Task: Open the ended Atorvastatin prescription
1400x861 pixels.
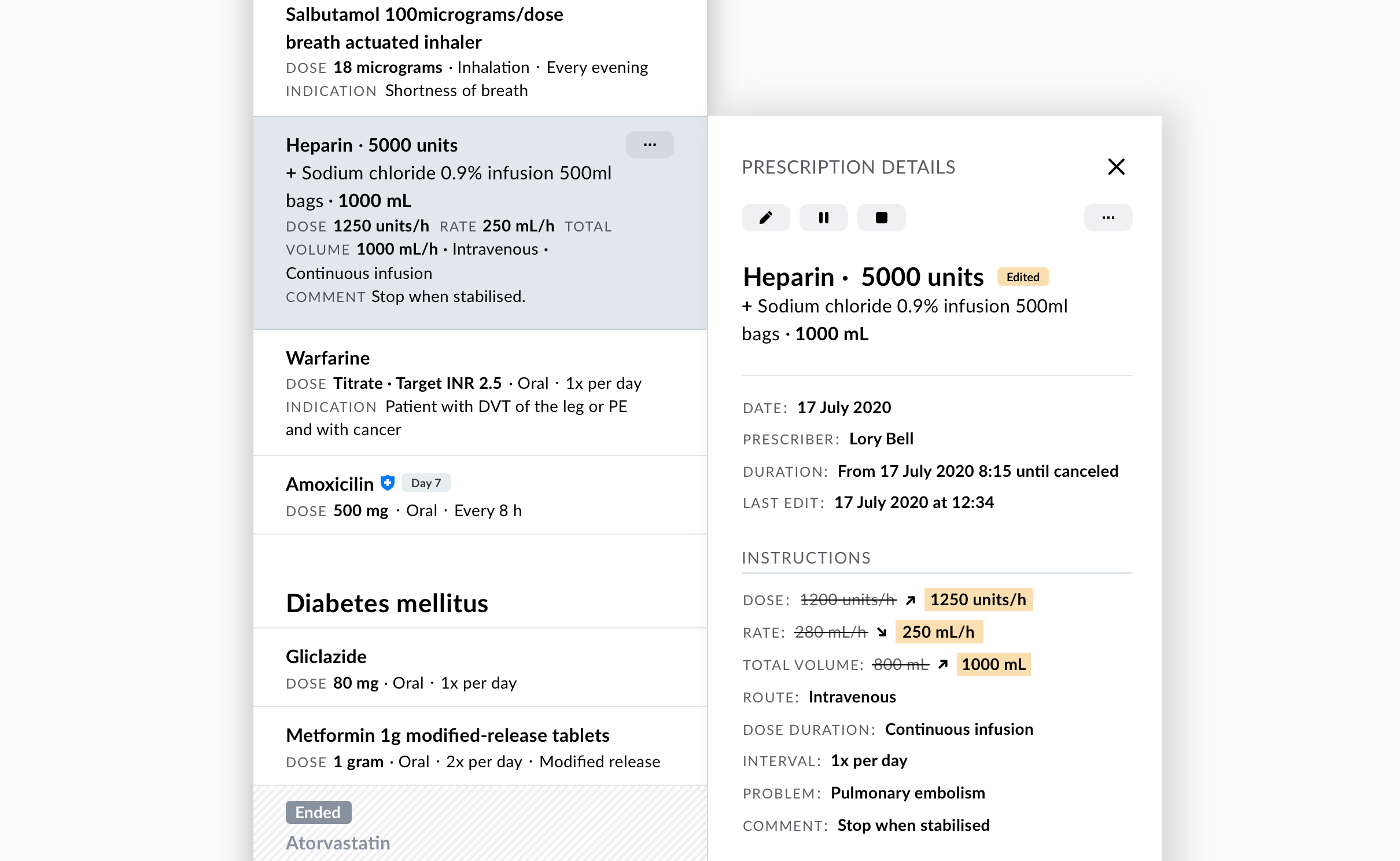Action: (338, 843)
